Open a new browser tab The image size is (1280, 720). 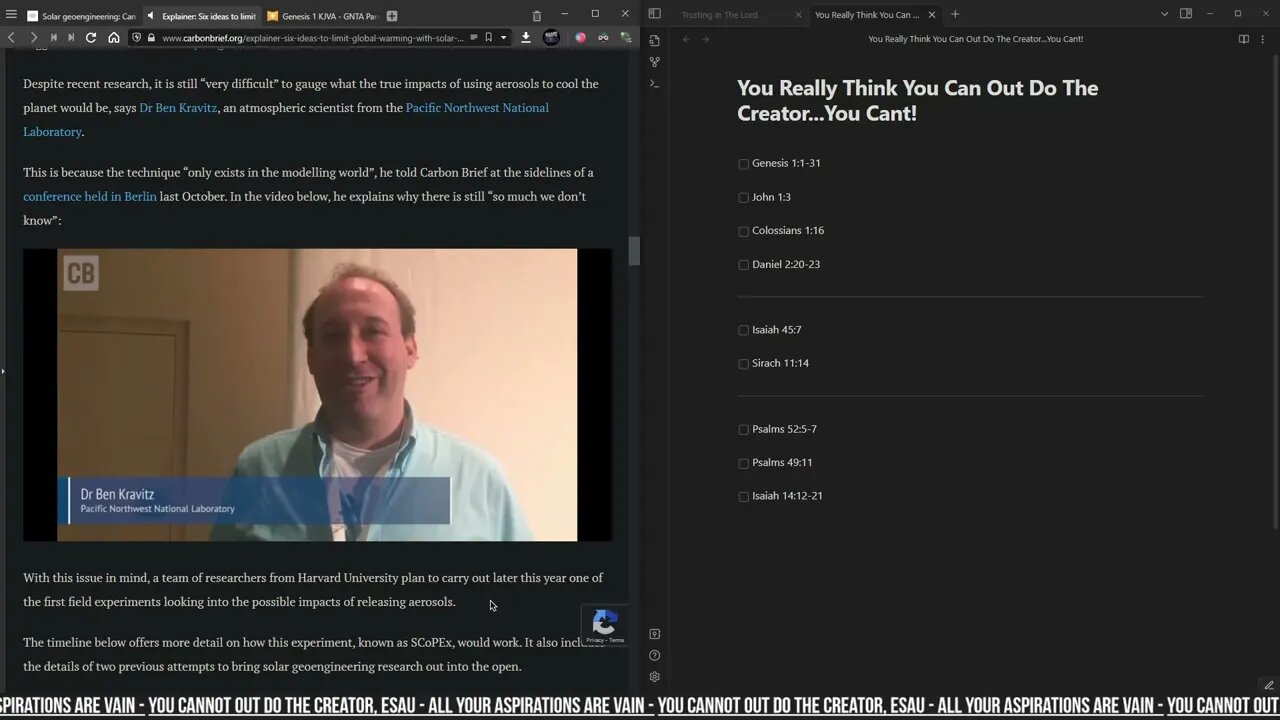coord(392,15)
